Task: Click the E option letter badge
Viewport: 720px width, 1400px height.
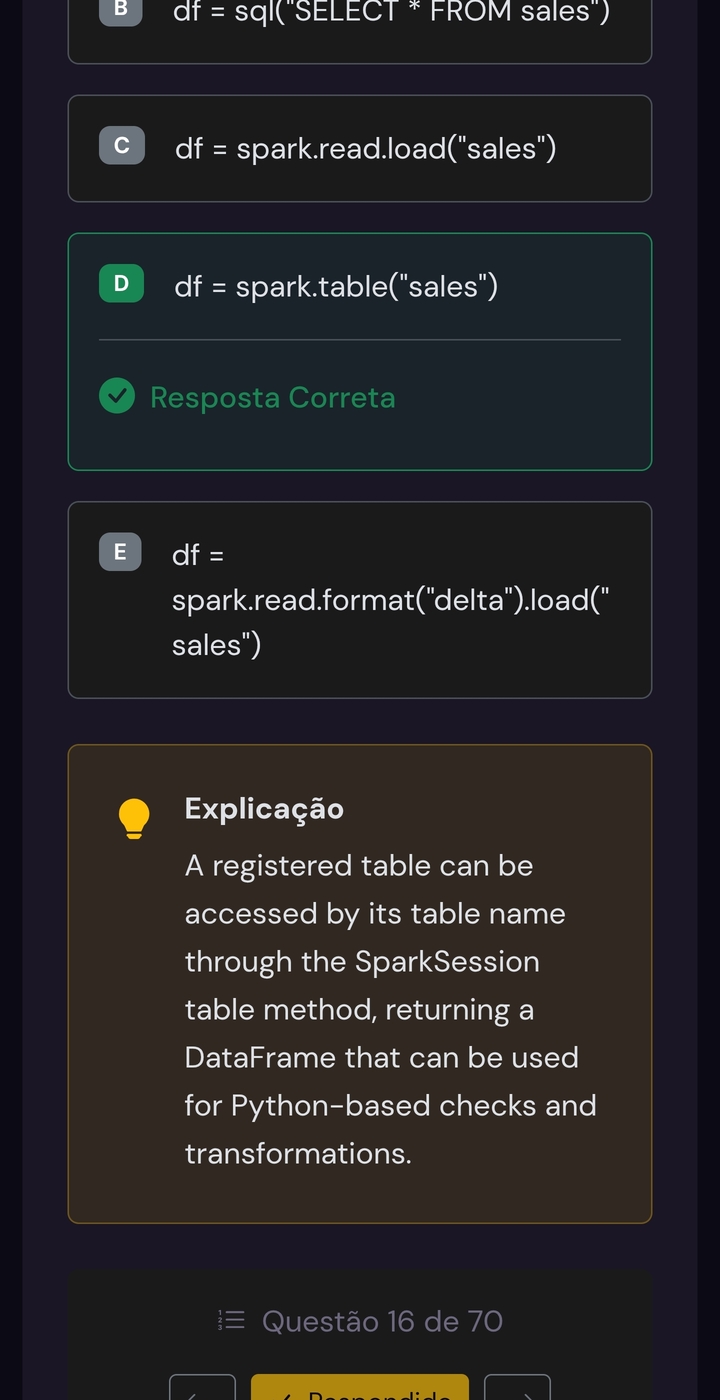Action: [120, 552]
